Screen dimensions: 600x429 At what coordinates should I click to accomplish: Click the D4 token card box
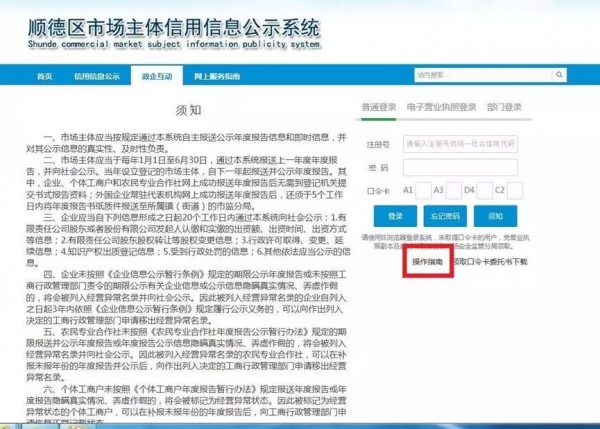[x=483, y=189]
